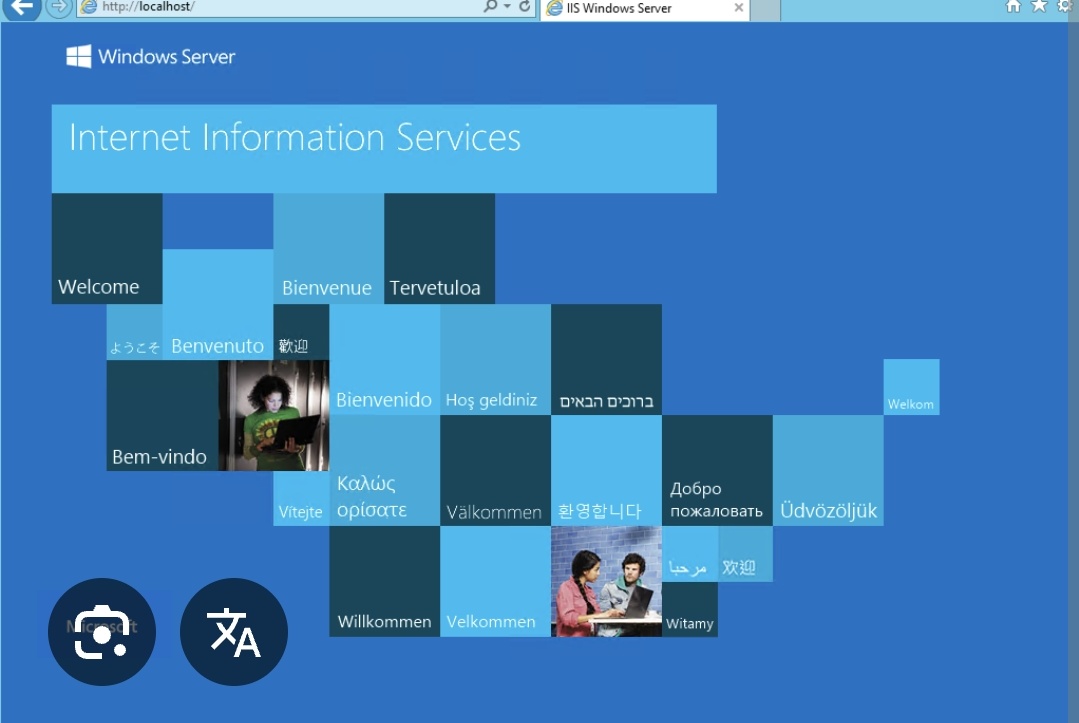Click the Windows Server logo
This screenshot has height=723, width=1079.
click(150, 57)
